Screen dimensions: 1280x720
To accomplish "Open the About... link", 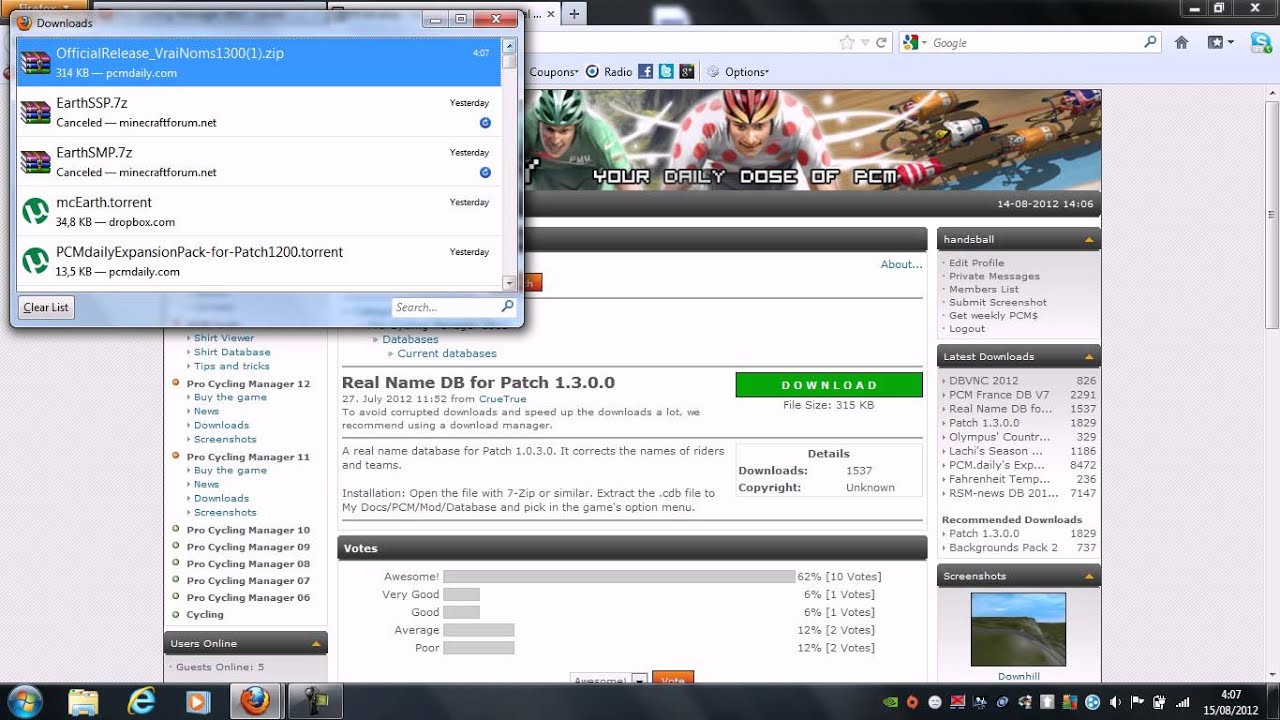I will [901, 264].
